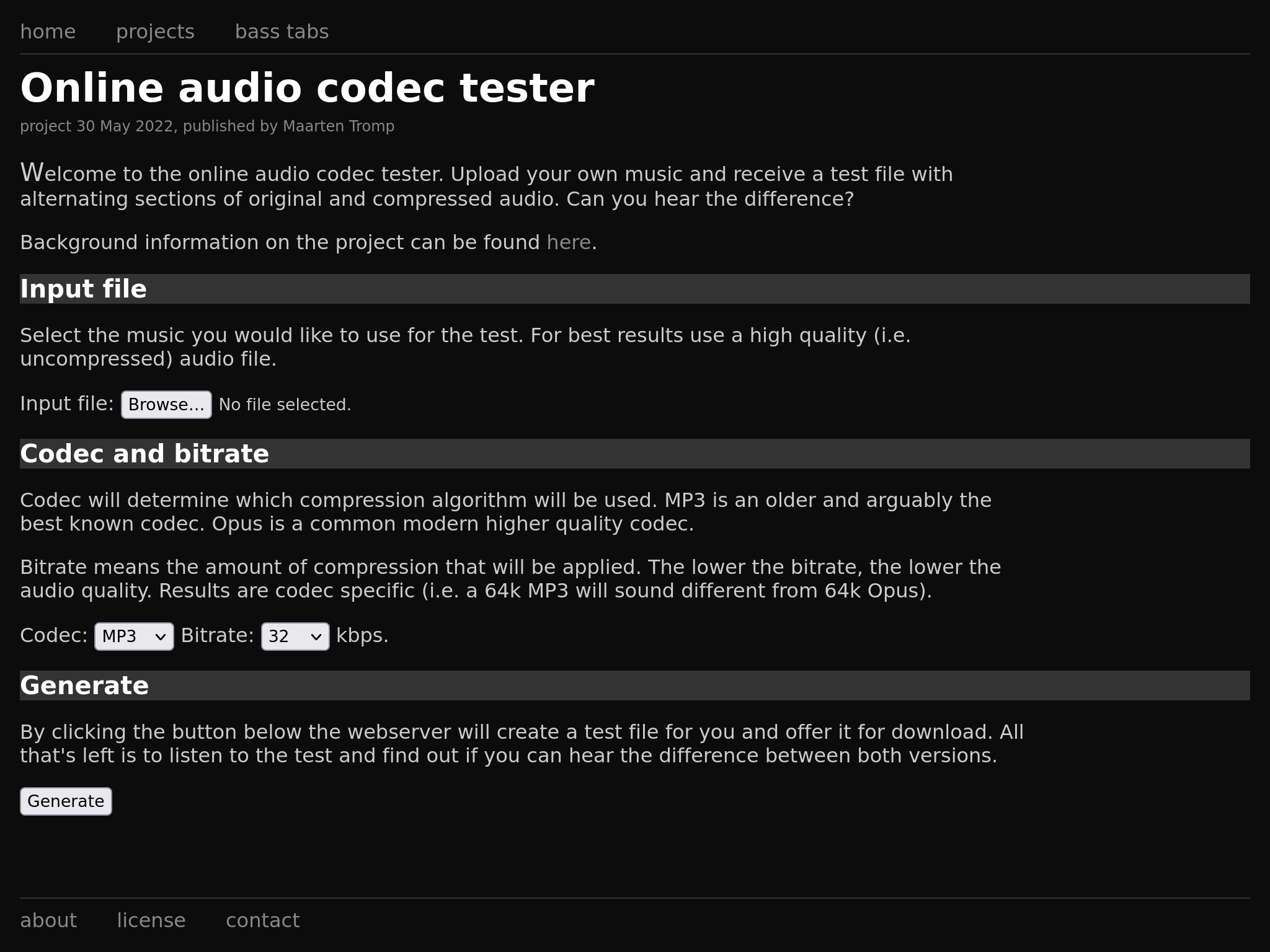The image size is (1270, 952).
Task: Open the bass tabs page
Action: [282, 32]
